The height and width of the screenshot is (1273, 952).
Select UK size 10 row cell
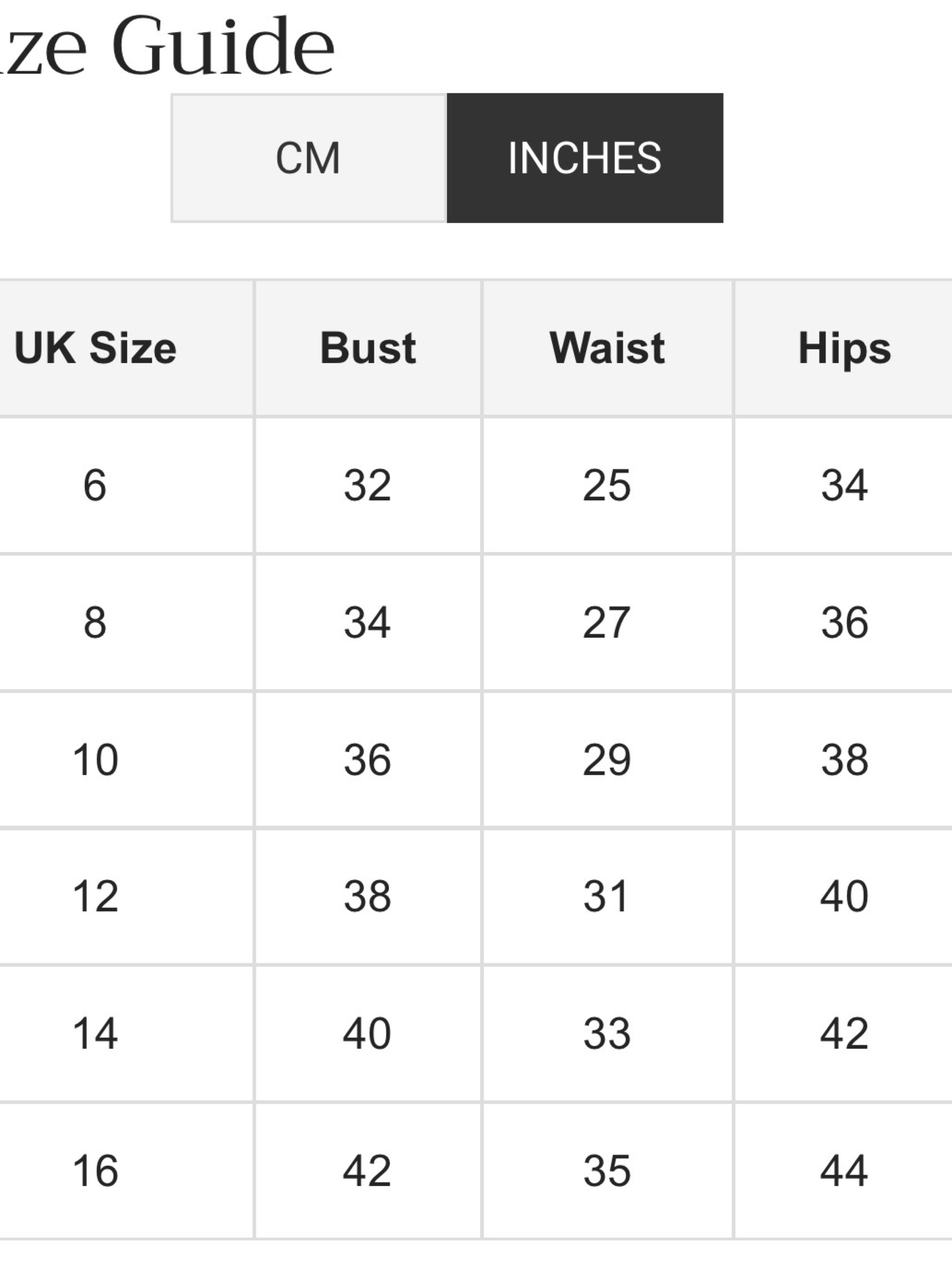point(95,760)
